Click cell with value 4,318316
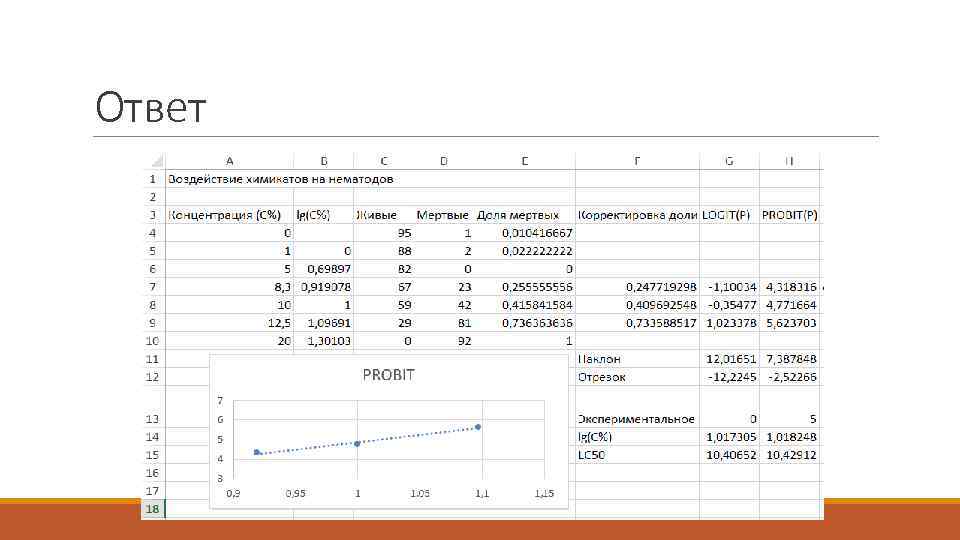 pyautogui.click(x=789, y=287)
